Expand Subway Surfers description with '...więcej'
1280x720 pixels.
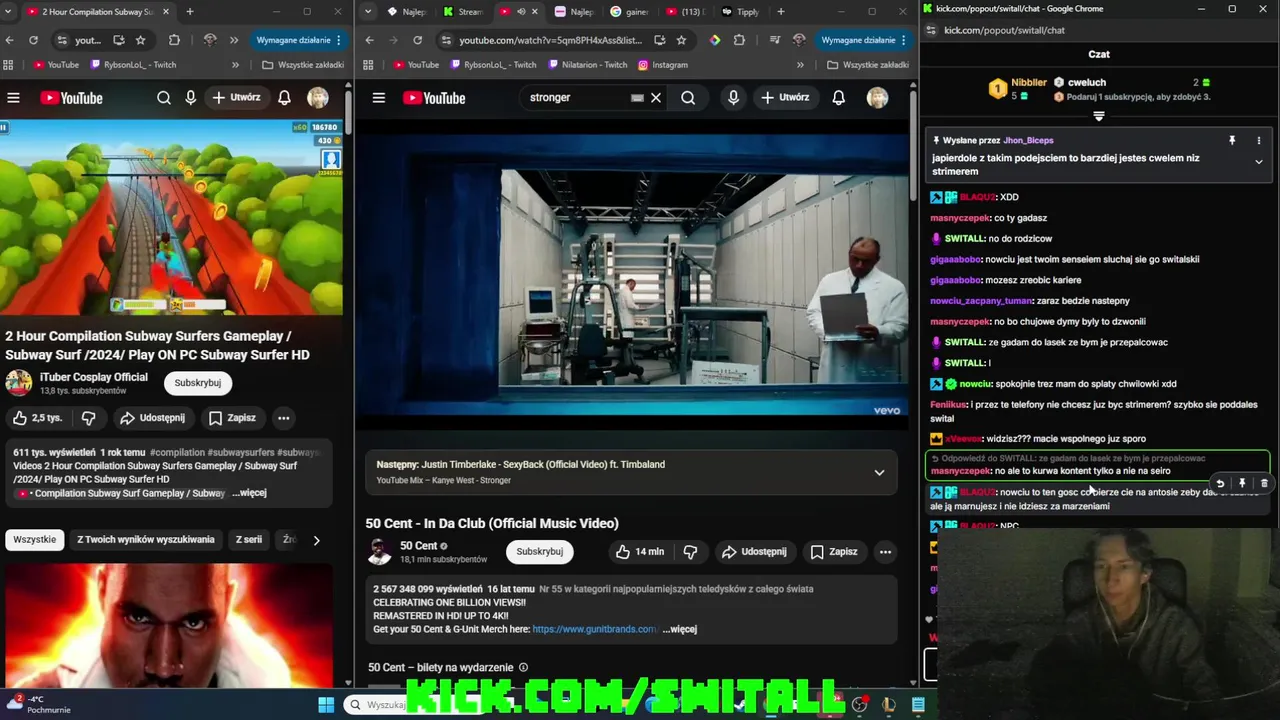coord(249,493)
